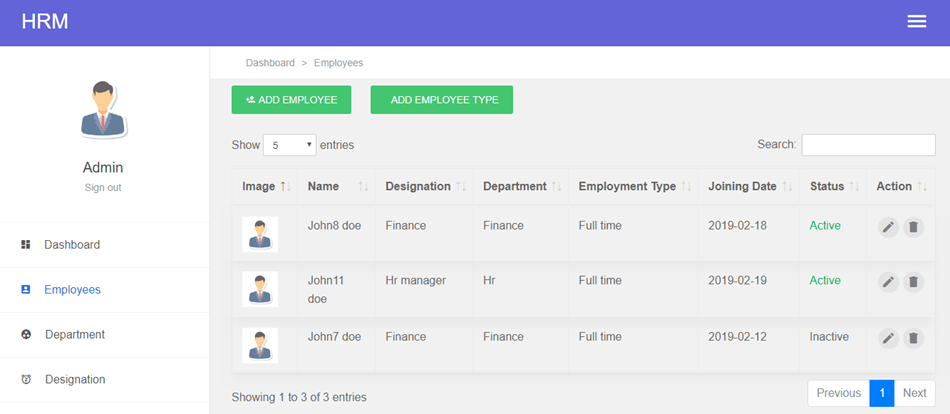
Task: Sort by Name column arrows
Action: (364, 187)
